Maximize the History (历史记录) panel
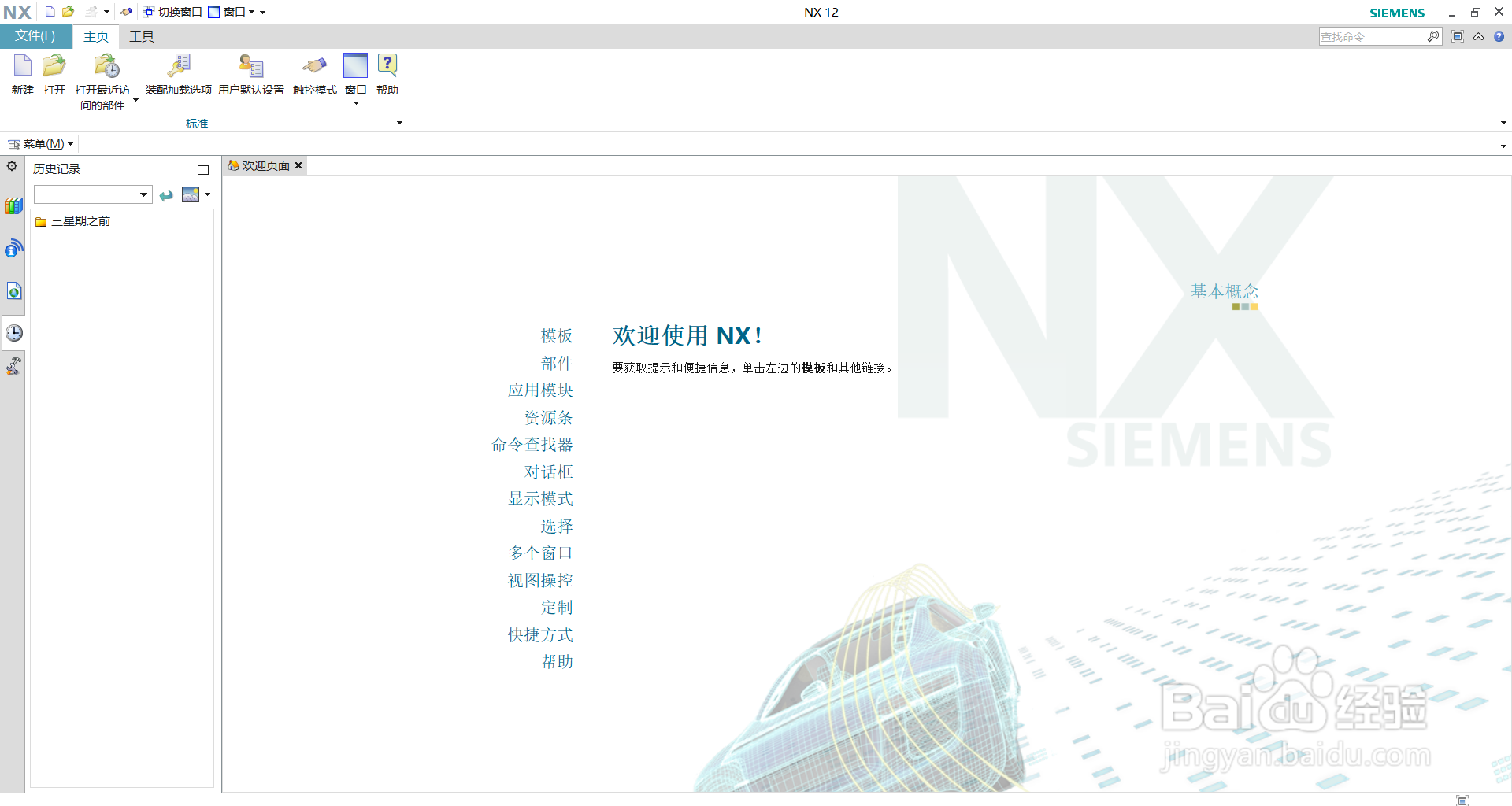The height and width of the screenshot is (806, 1512). (x=203, y=169)
